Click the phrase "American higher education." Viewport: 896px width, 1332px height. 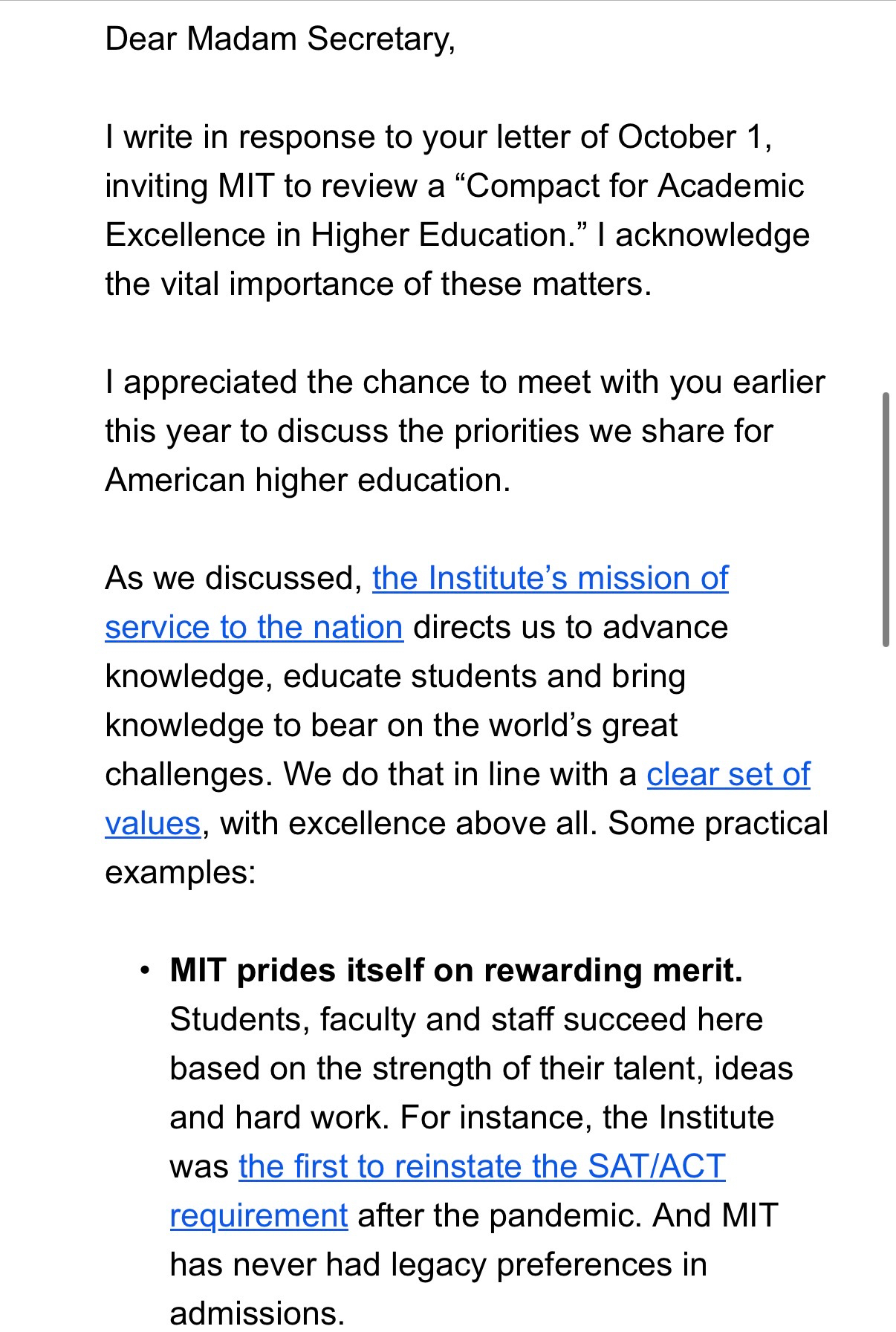308,480
